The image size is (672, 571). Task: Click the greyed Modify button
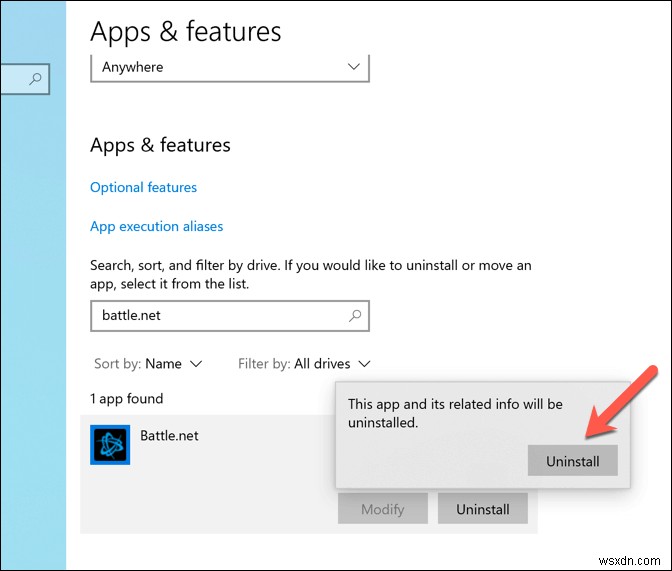(383, 508)
